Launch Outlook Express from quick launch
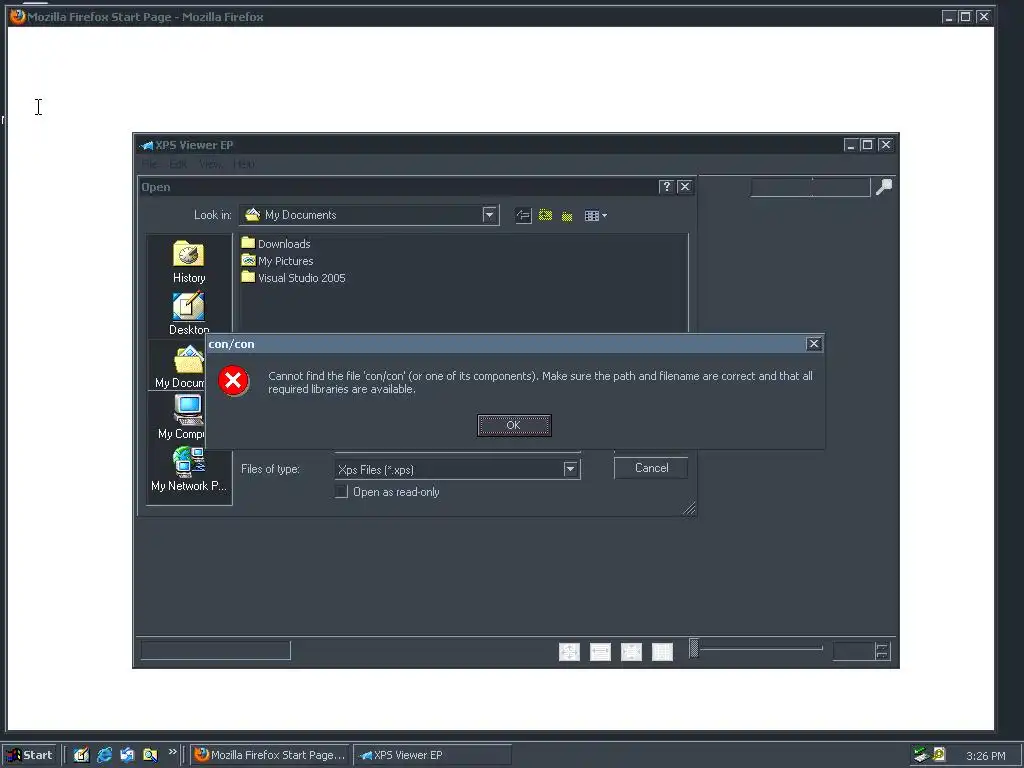1024x768 pixels. coord(127,755)
